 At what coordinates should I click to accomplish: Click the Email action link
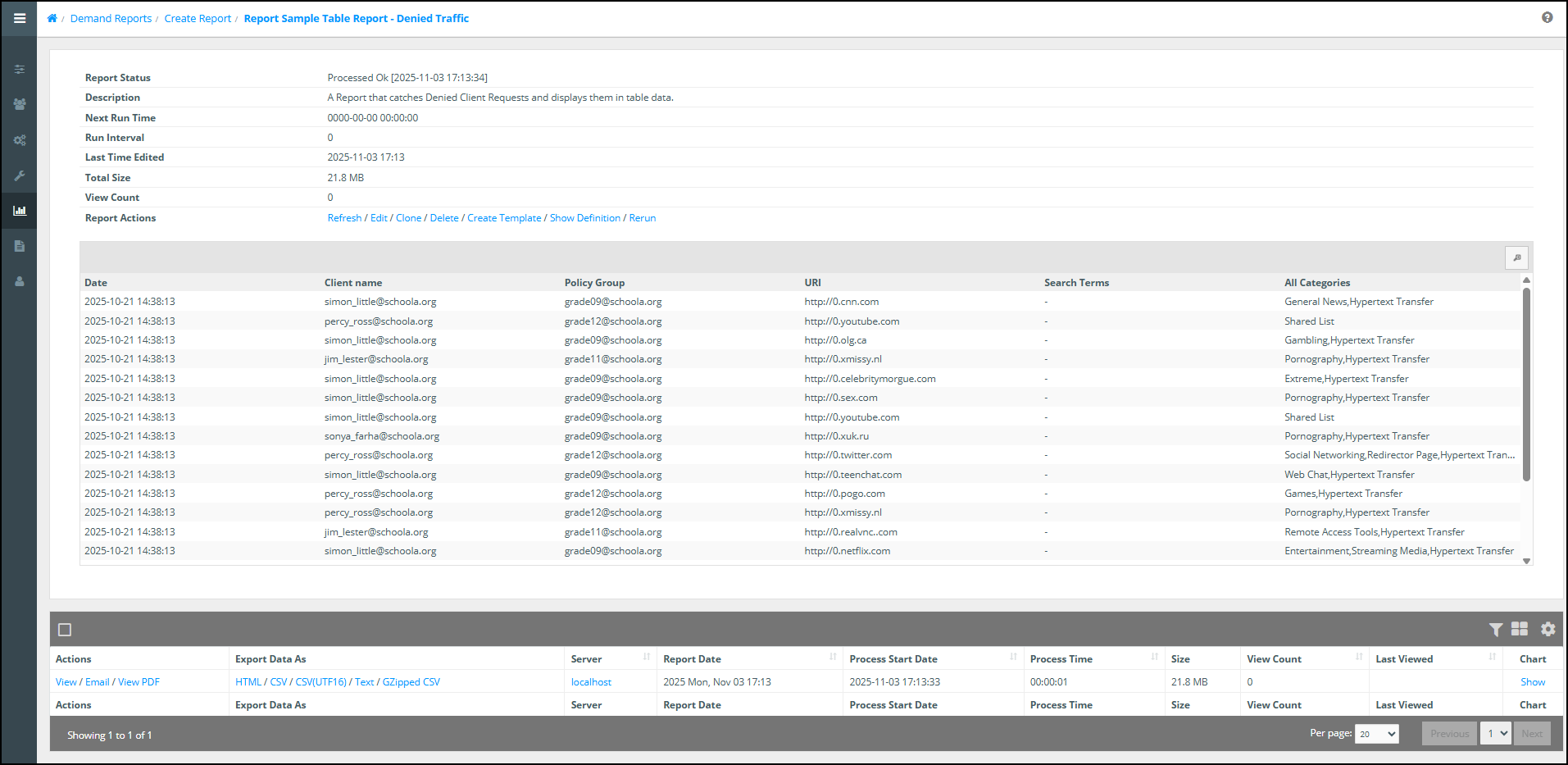pos(97,682)
